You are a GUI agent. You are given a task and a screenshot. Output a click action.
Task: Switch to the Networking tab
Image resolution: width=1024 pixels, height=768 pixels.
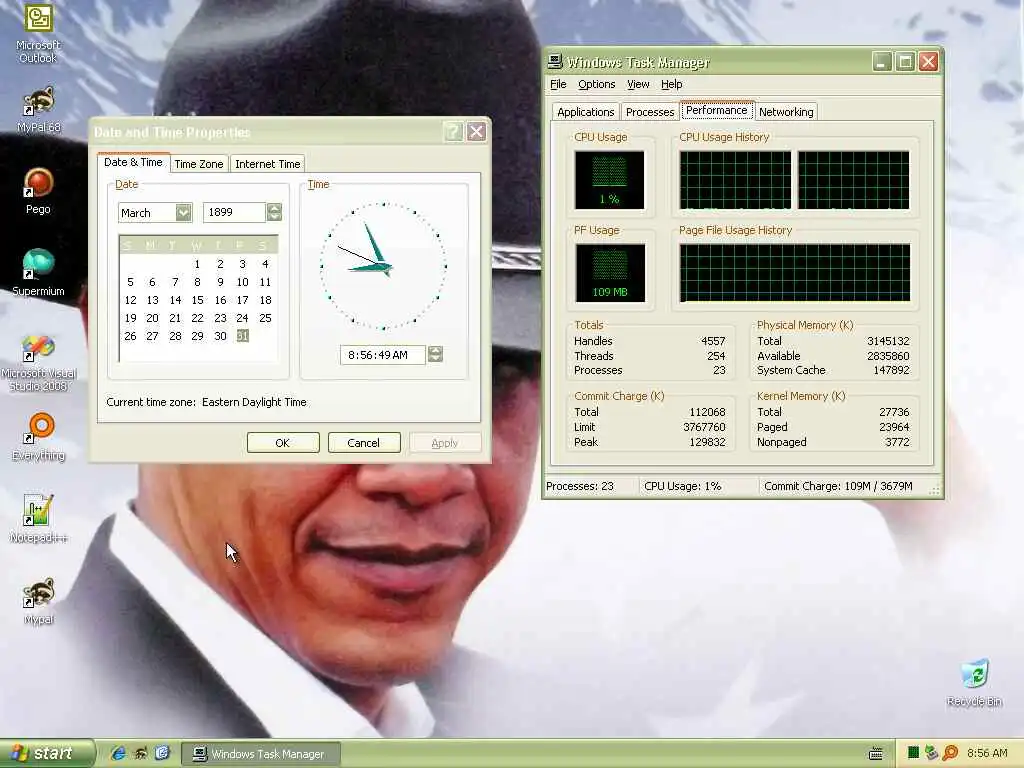click(786, 112)
